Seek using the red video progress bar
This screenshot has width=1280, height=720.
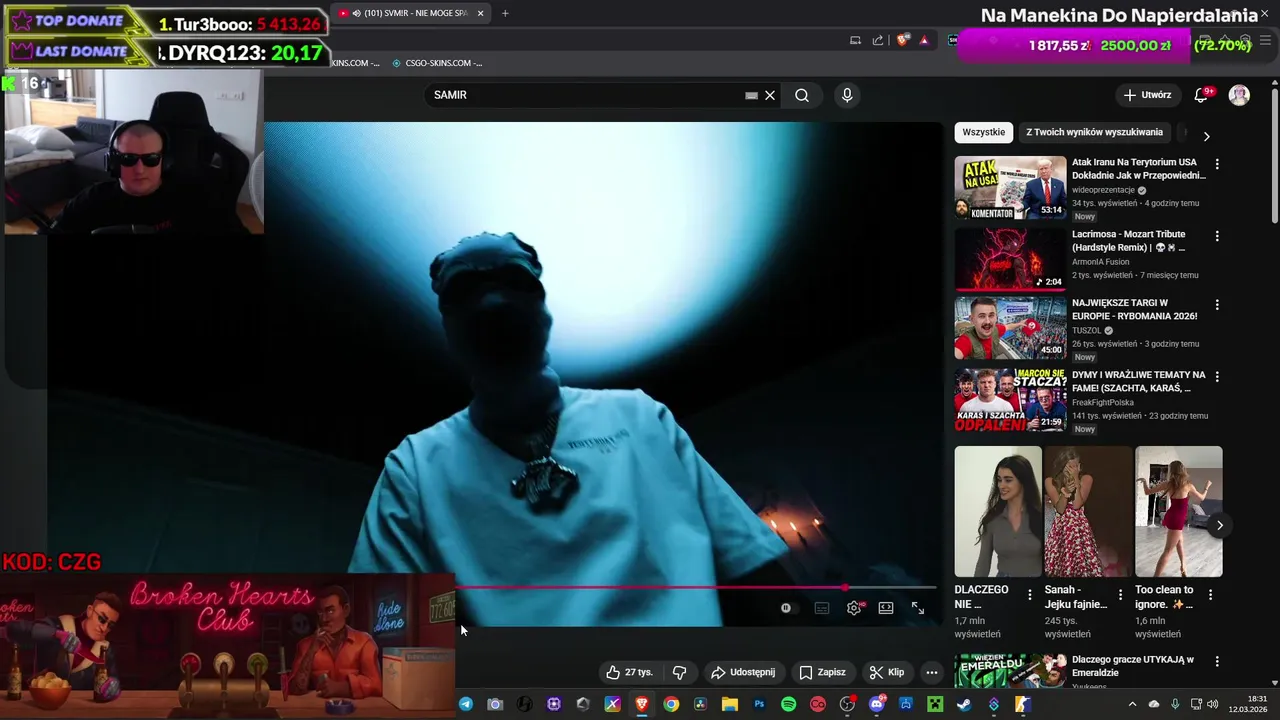pos(695,588)
